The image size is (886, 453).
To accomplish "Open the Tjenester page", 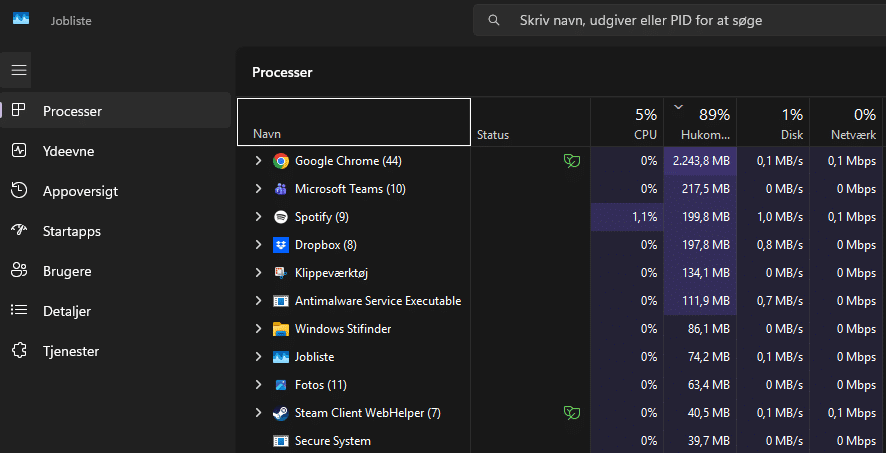I will pos(116,351).
